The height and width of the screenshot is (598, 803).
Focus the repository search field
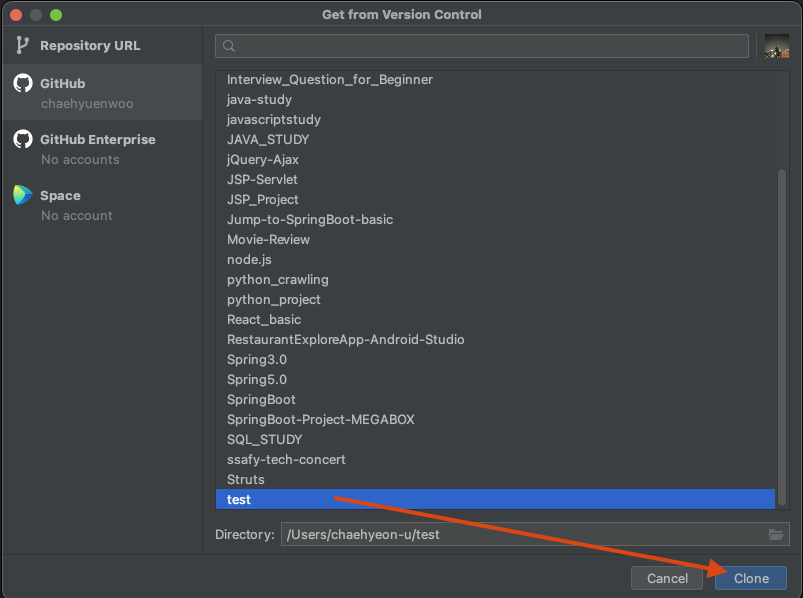pyautogui.click(x=482, y=46)
